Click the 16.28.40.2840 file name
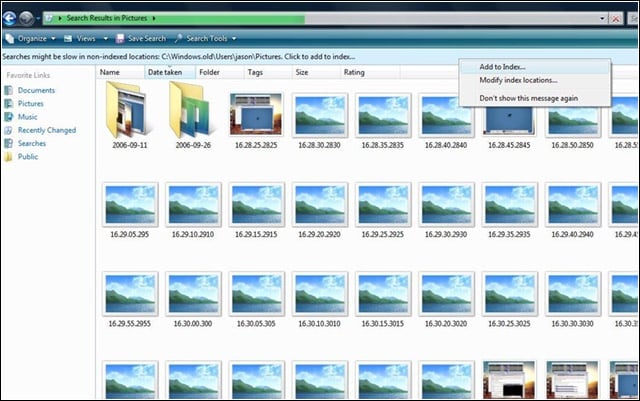The width and height of the screenshot is (640, 401). [446, 145]
